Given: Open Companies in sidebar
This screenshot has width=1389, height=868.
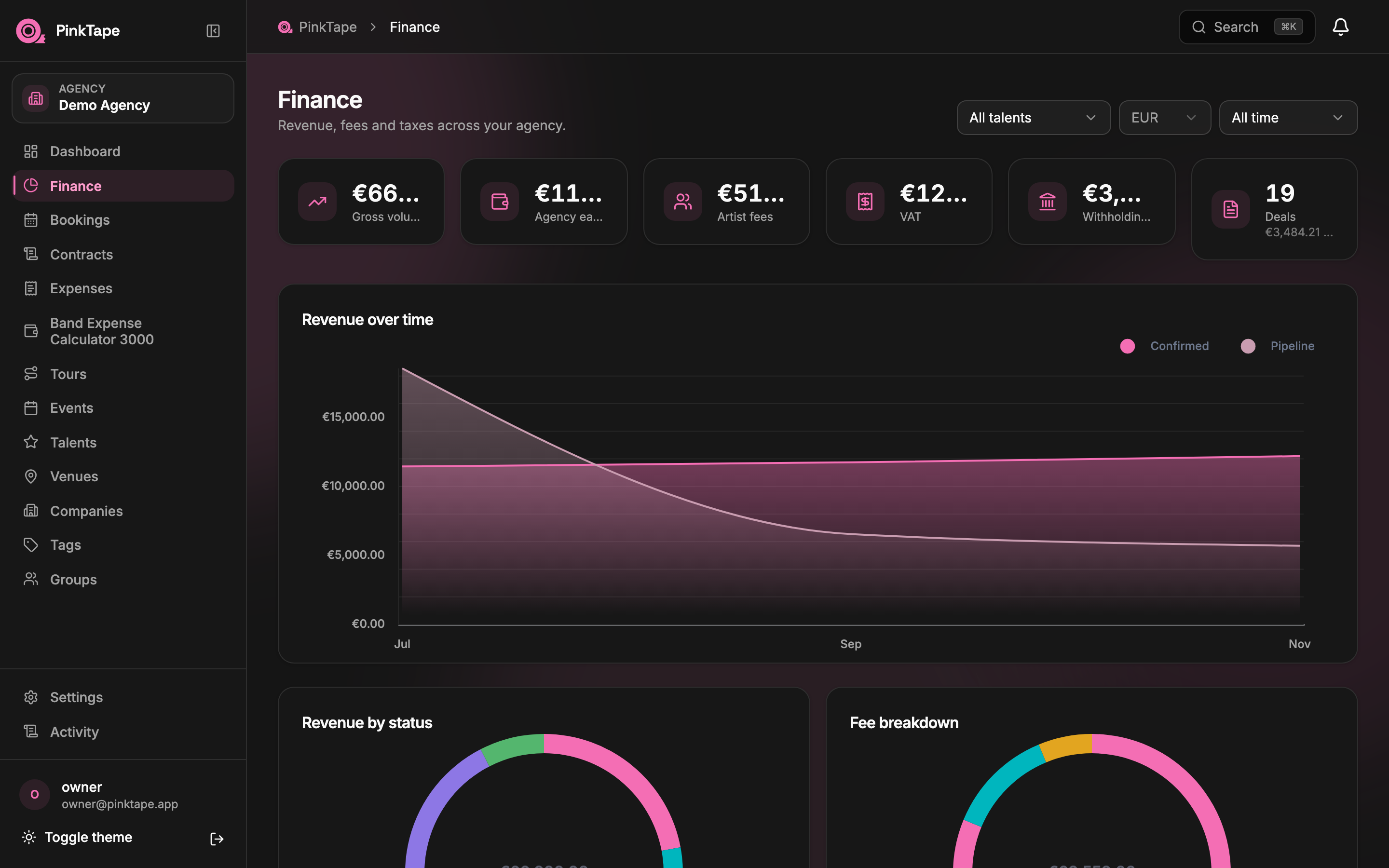Looking at the screenshot, I should [x=123, y=511].
